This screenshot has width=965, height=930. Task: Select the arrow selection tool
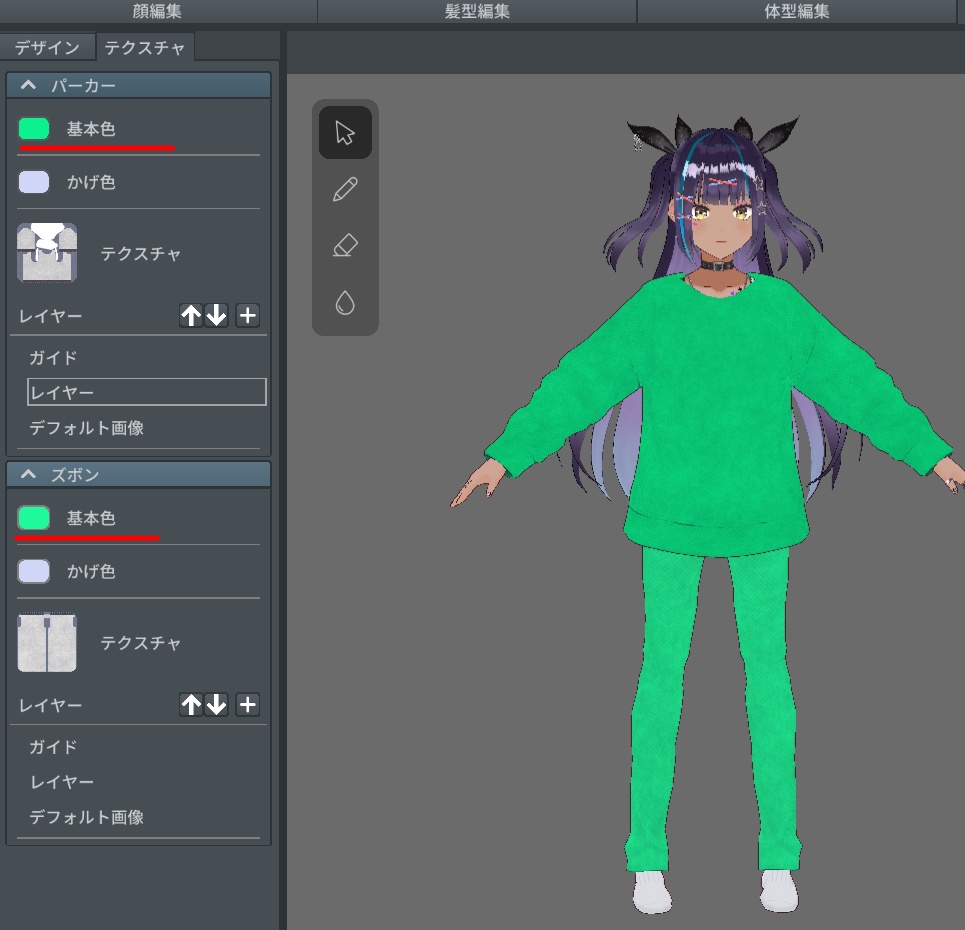(344, 131)
